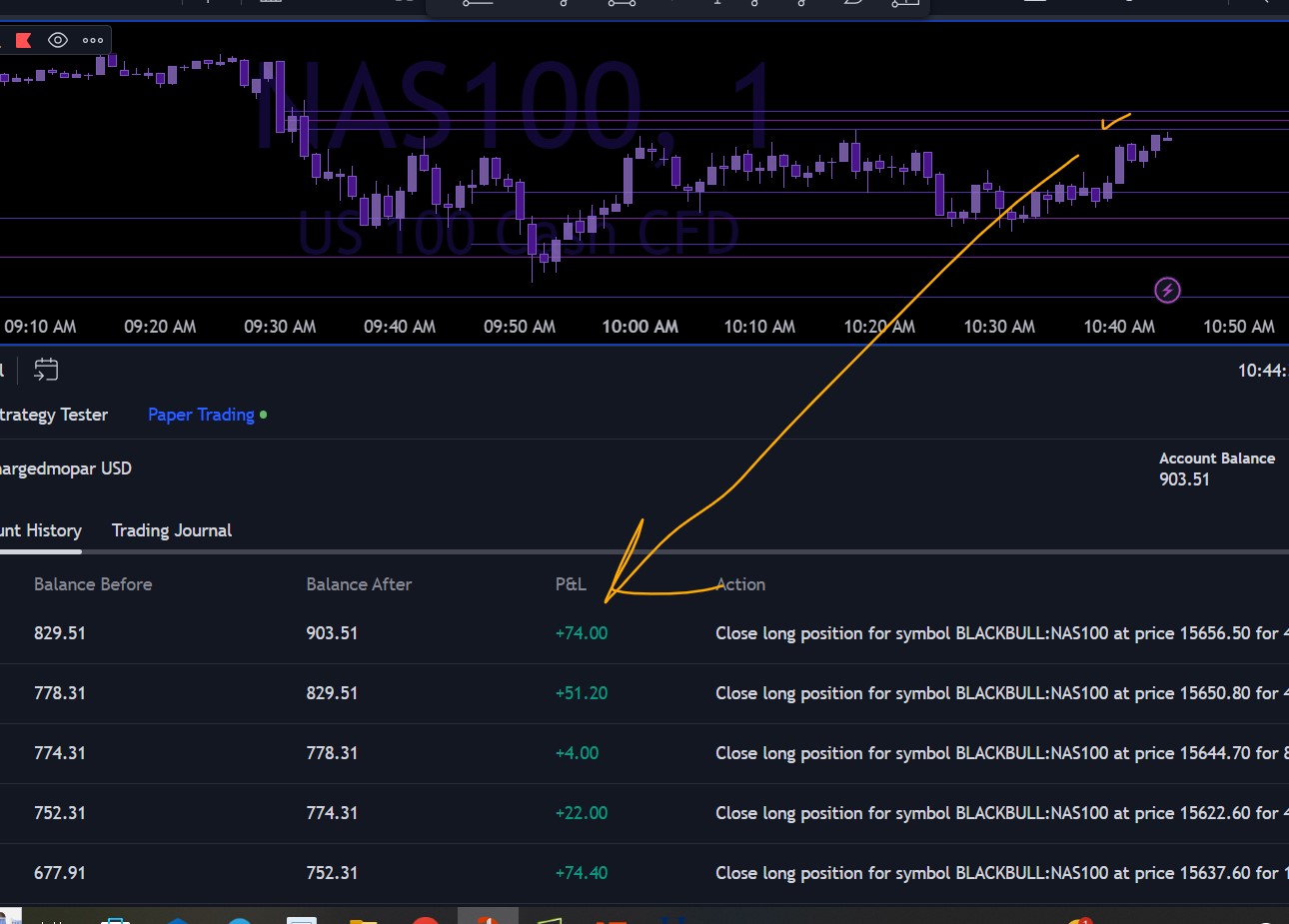Viewport: 1289px width, 924px height.
Task: Open the Trading Journal tab
Action: 172,530
